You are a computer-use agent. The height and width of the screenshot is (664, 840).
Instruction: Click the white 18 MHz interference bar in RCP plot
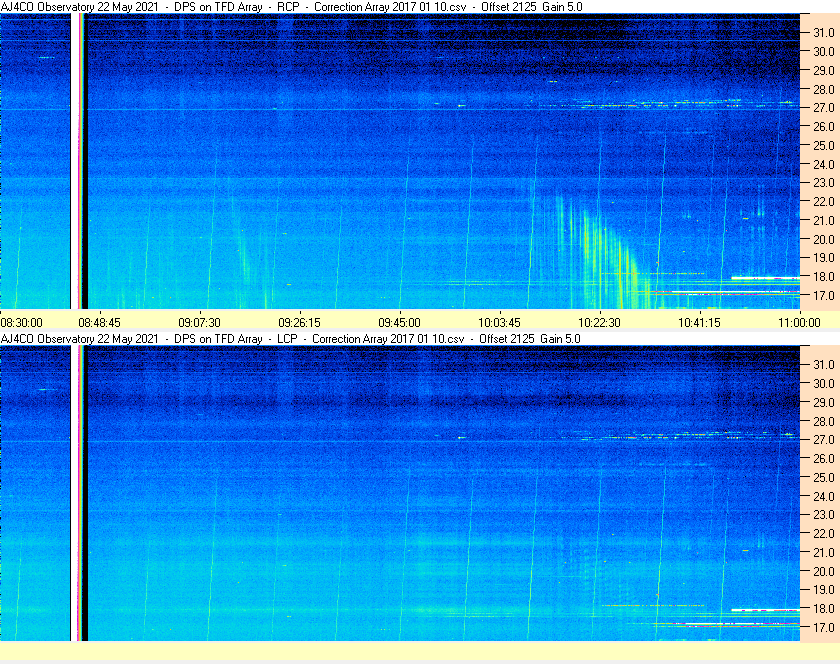coord(766,278)
